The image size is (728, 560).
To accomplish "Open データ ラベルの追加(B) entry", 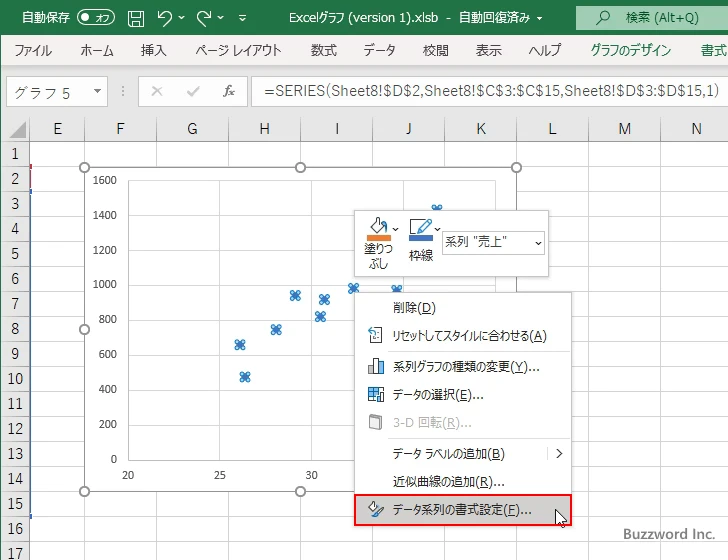I will [463, 454].
